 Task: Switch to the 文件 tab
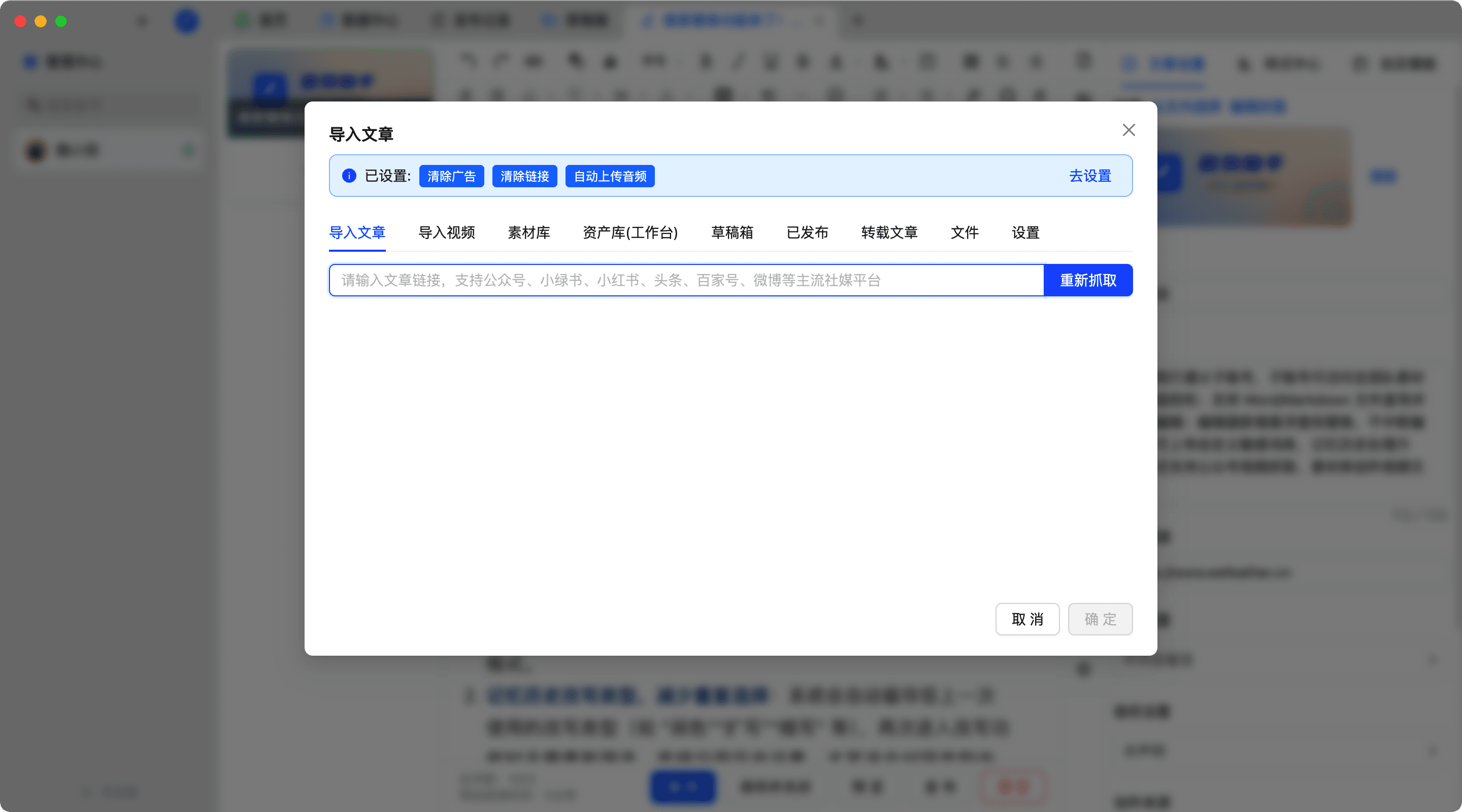[x=965, y=232]
